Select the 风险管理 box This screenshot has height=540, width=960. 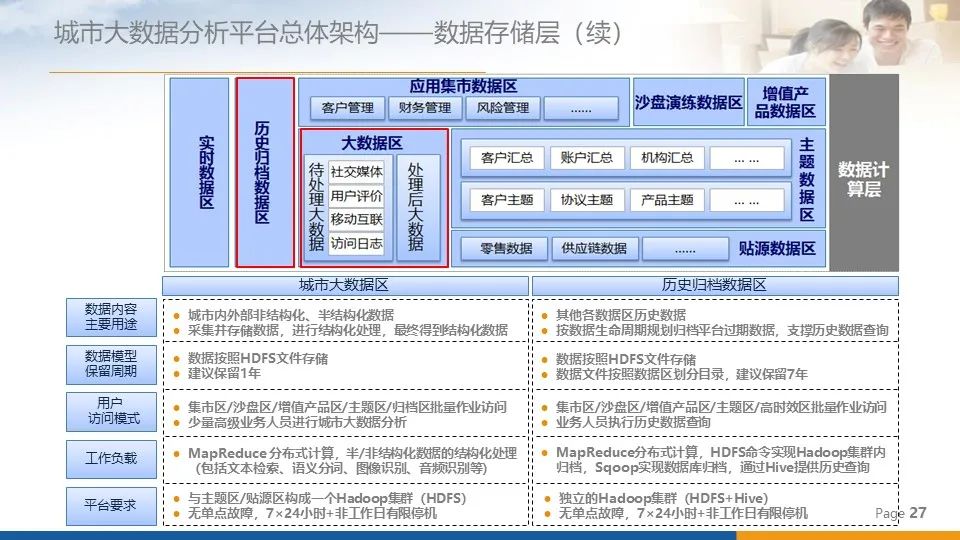[x=503, y=108]
